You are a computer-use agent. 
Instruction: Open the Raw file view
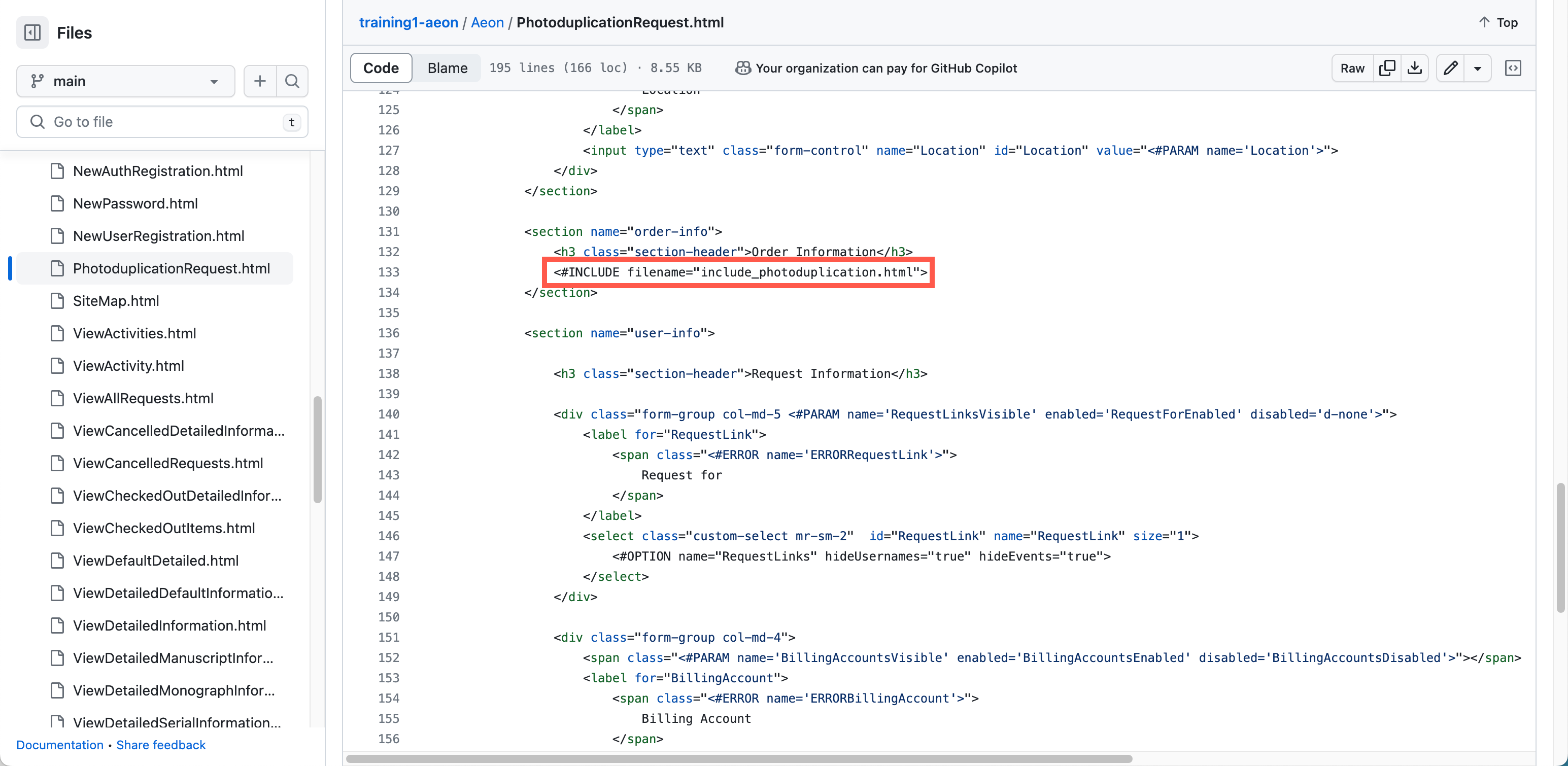[1351, 68]
